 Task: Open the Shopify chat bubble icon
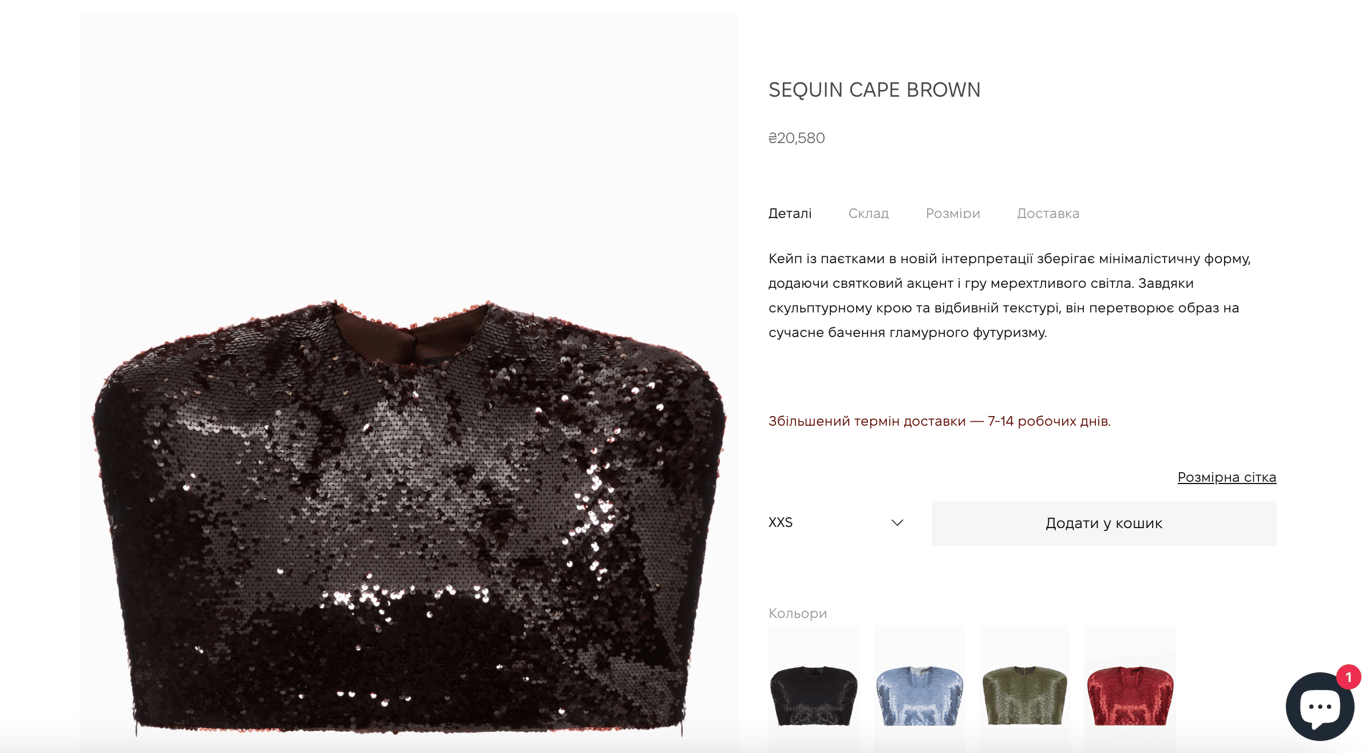click(1319, 706)
